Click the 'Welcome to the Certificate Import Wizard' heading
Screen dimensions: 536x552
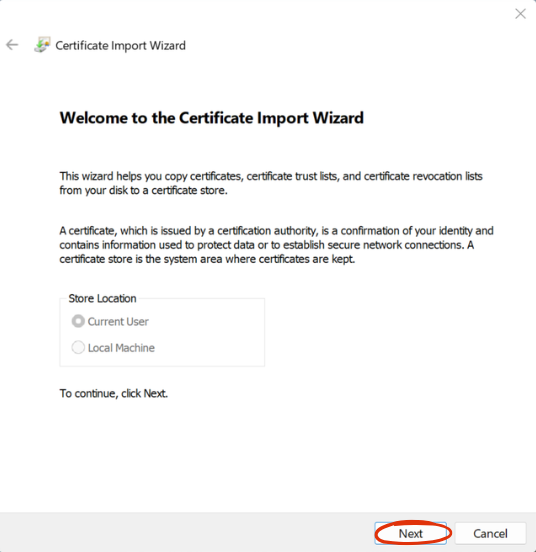point(212,118)
